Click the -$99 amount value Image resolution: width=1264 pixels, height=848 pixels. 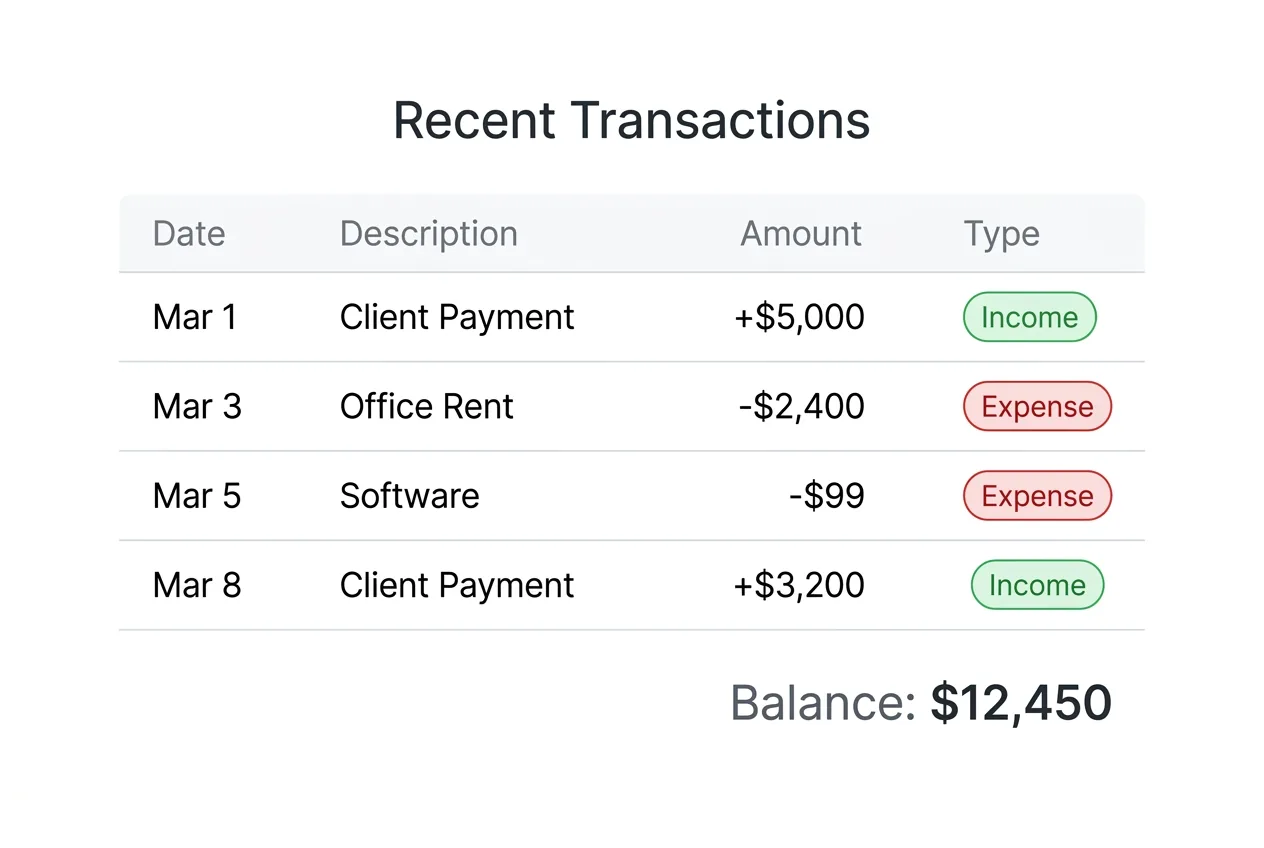827,495
